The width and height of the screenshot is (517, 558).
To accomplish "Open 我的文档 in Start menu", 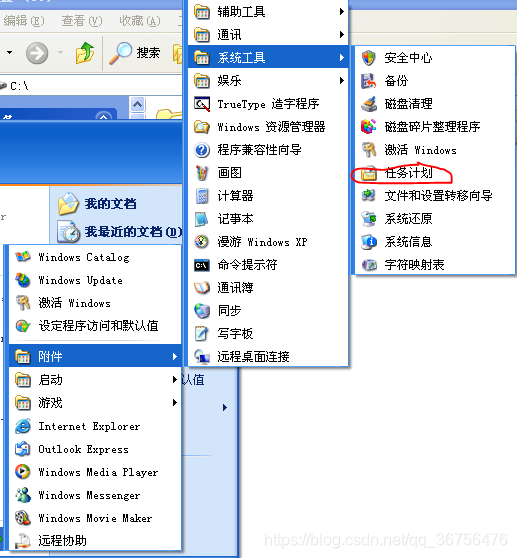I will pos(97,204).
